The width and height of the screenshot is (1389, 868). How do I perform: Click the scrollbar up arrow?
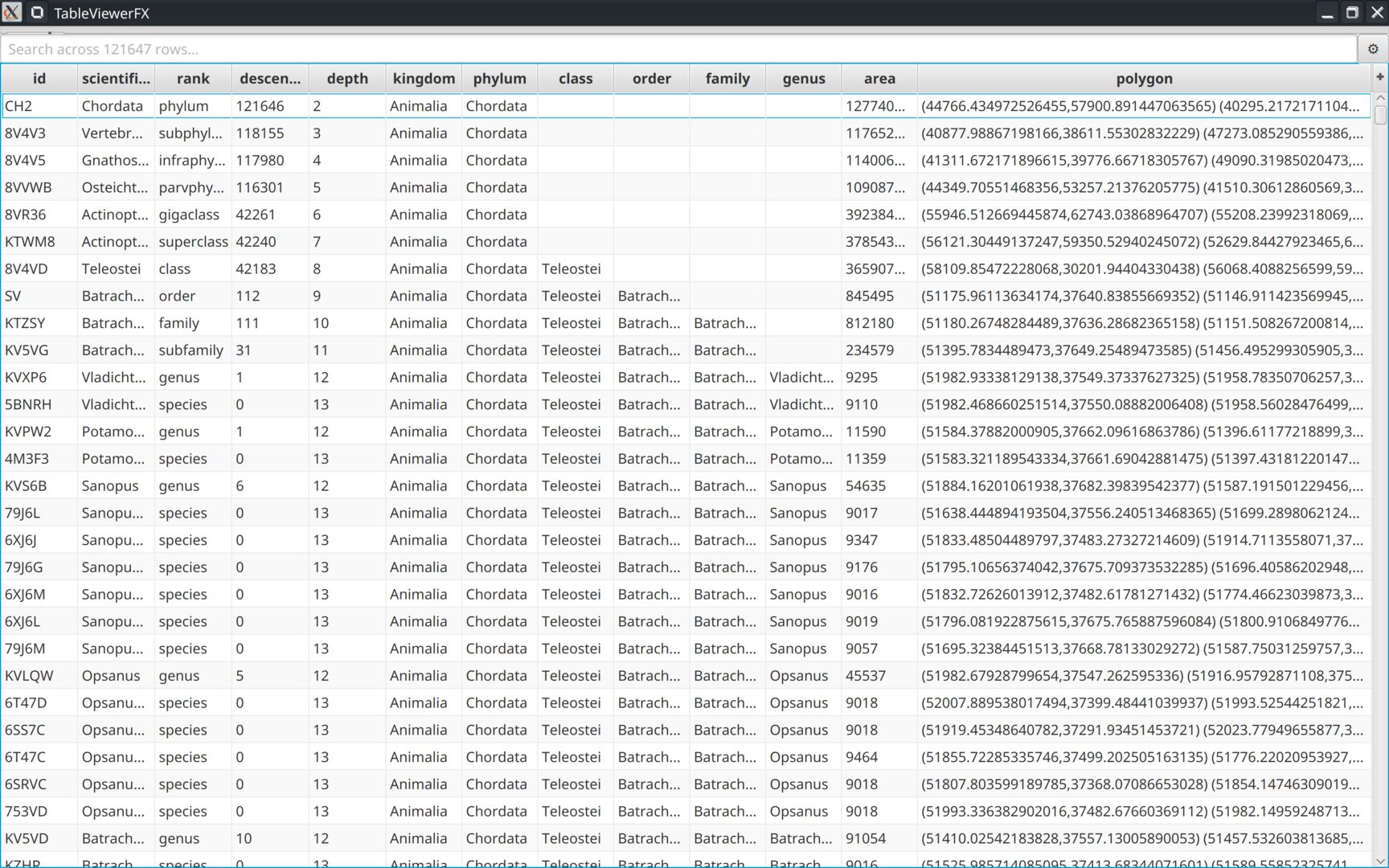click(x=1380, y=98)
